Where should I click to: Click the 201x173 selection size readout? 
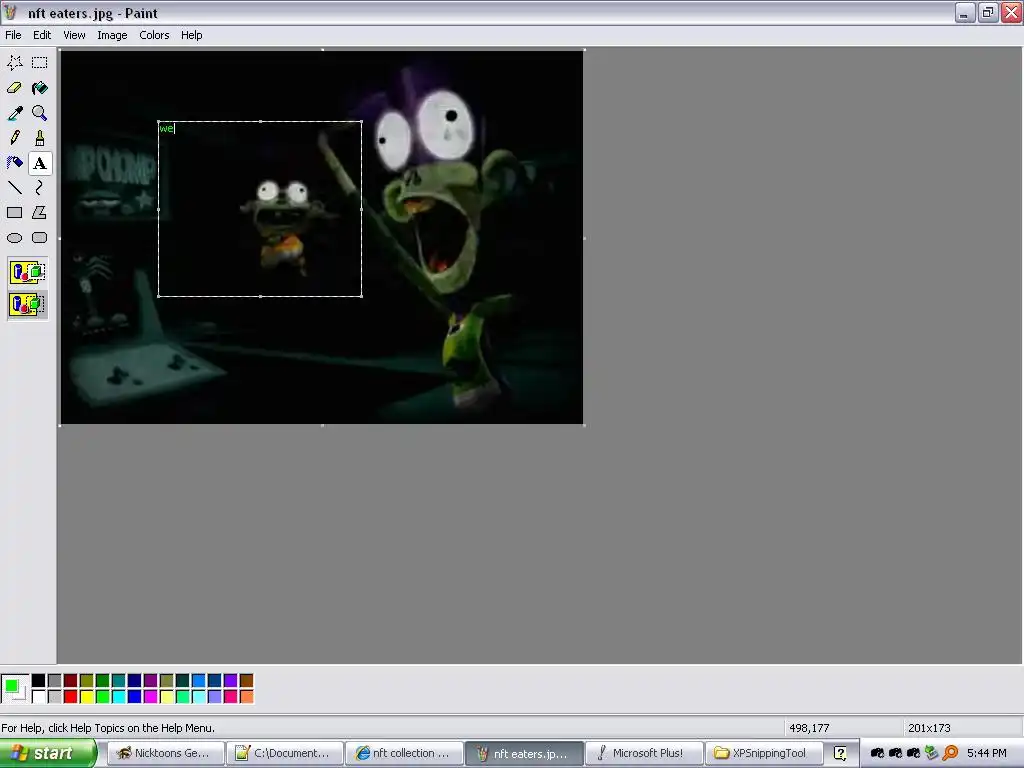click(x=929, y=728)
